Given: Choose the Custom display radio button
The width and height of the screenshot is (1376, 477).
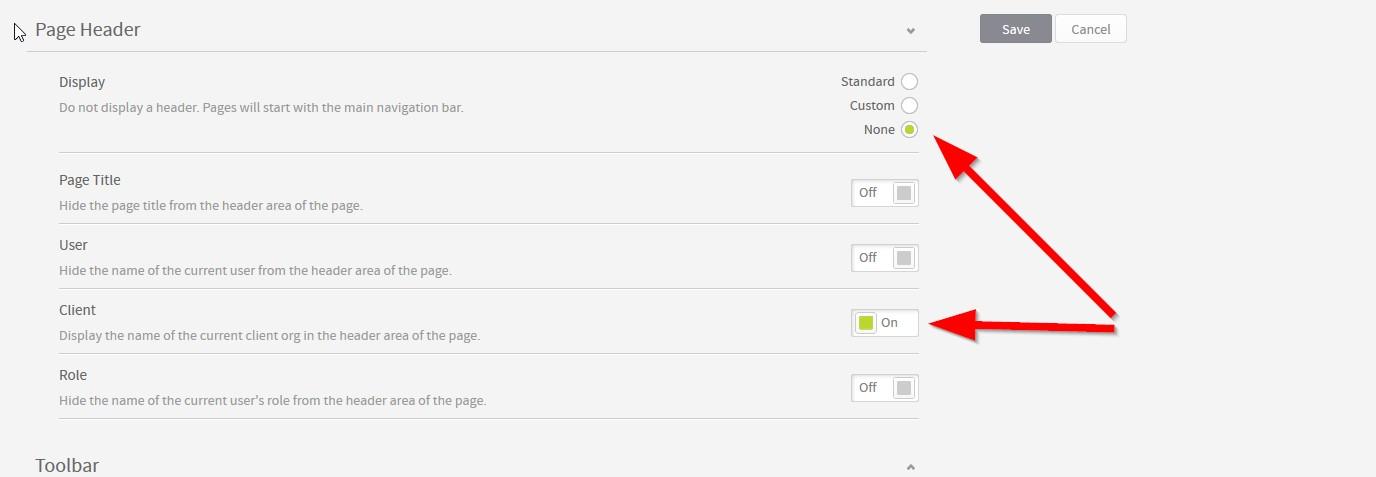Looking at the screenshot, I should [x=909, y=106].
